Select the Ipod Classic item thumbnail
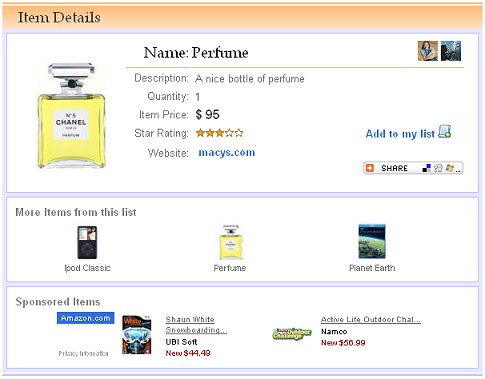 (87, 242)
